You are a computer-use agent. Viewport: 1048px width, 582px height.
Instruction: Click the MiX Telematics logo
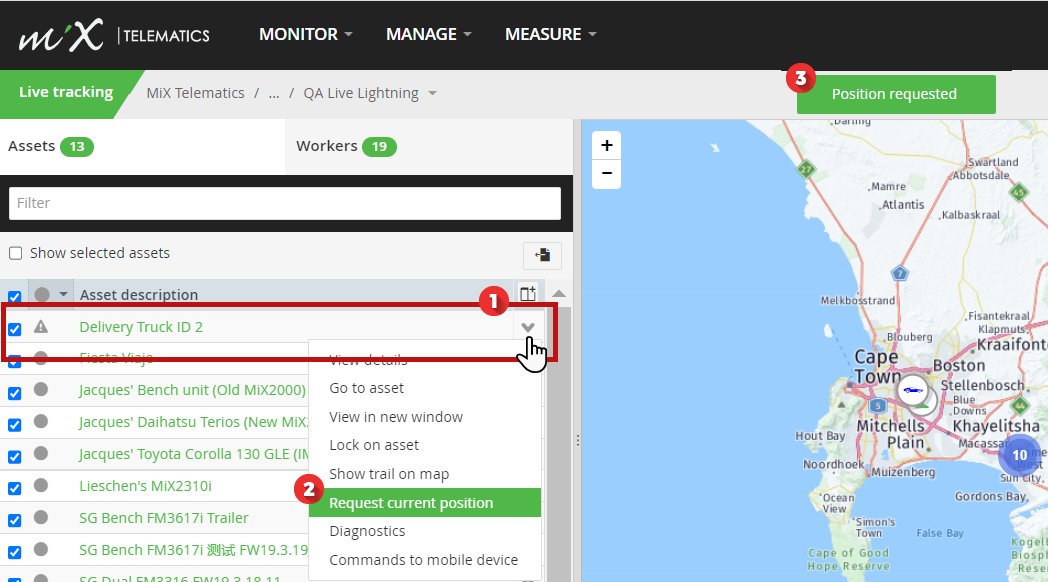coord(114,35)
